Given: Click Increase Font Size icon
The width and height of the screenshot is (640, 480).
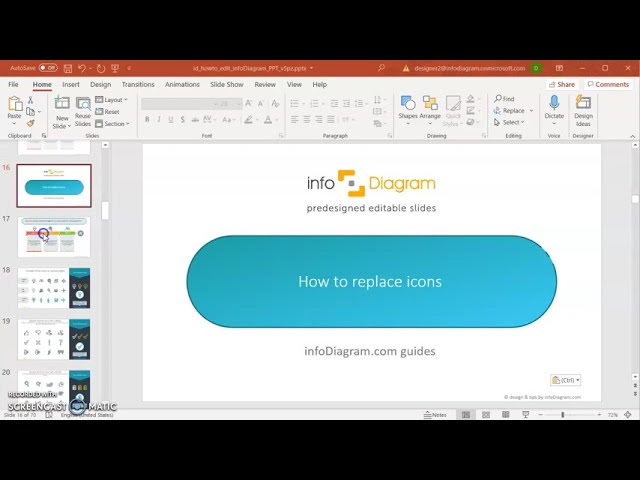Looking at the screenshot, I should coord(248,104).
